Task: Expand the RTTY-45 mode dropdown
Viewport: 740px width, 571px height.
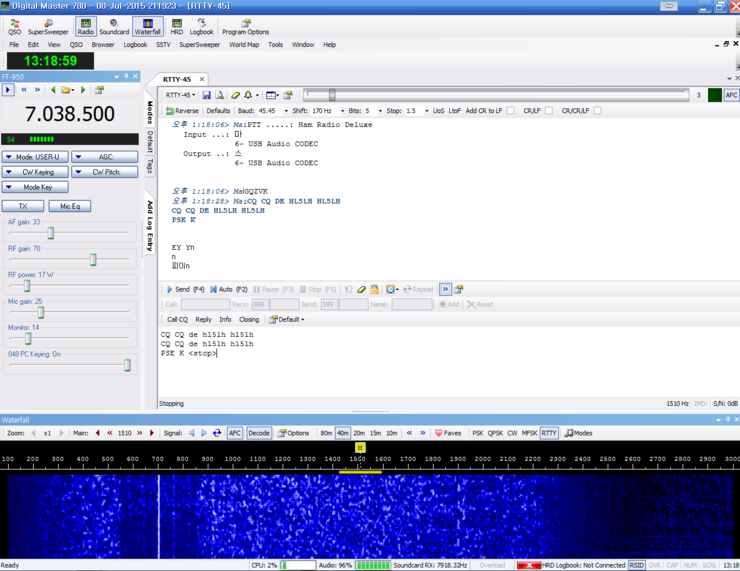Action: point(181,95)
